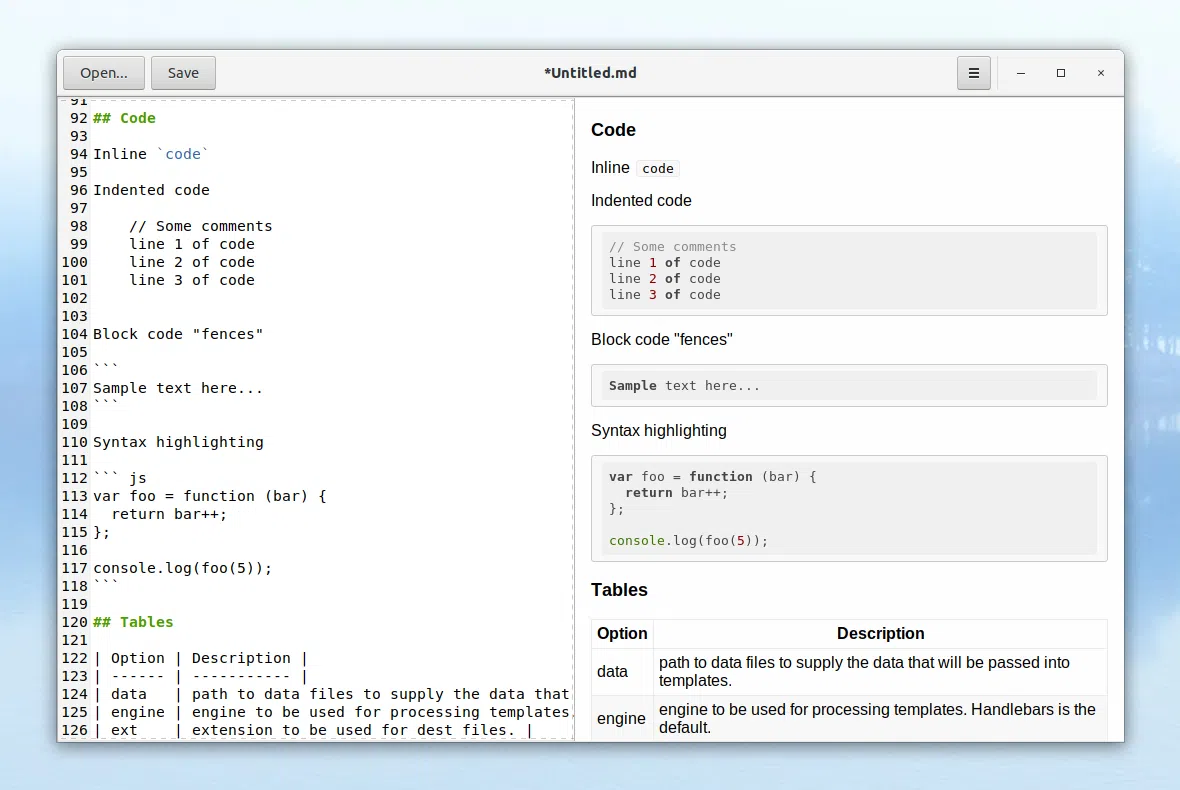The image size is (1180, 790).
Task: Click 'Syntax highlighting' in the editor pane
Action: 178,442
